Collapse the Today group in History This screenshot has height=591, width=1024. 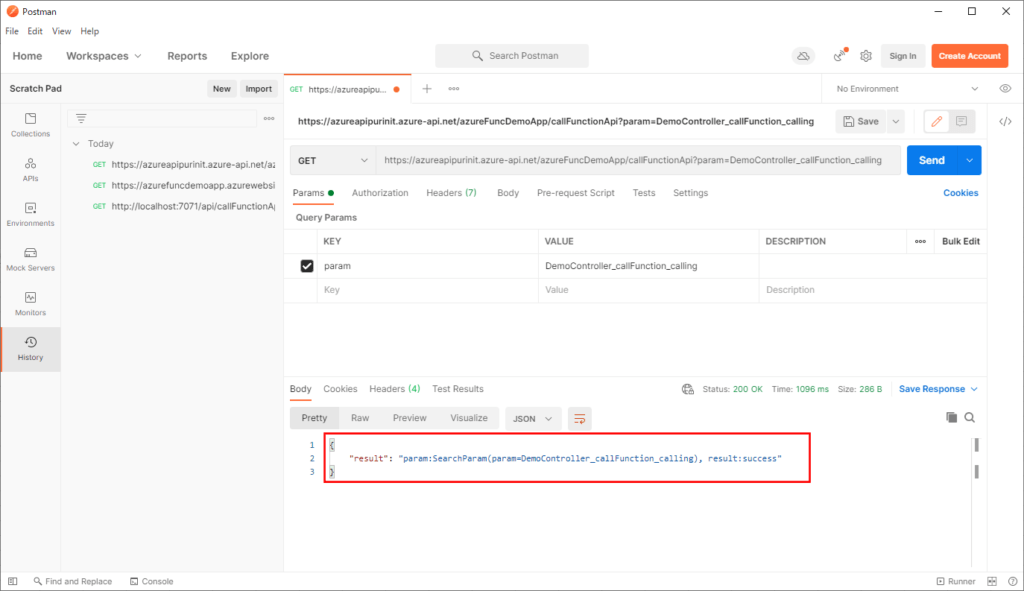click(74, 143)
